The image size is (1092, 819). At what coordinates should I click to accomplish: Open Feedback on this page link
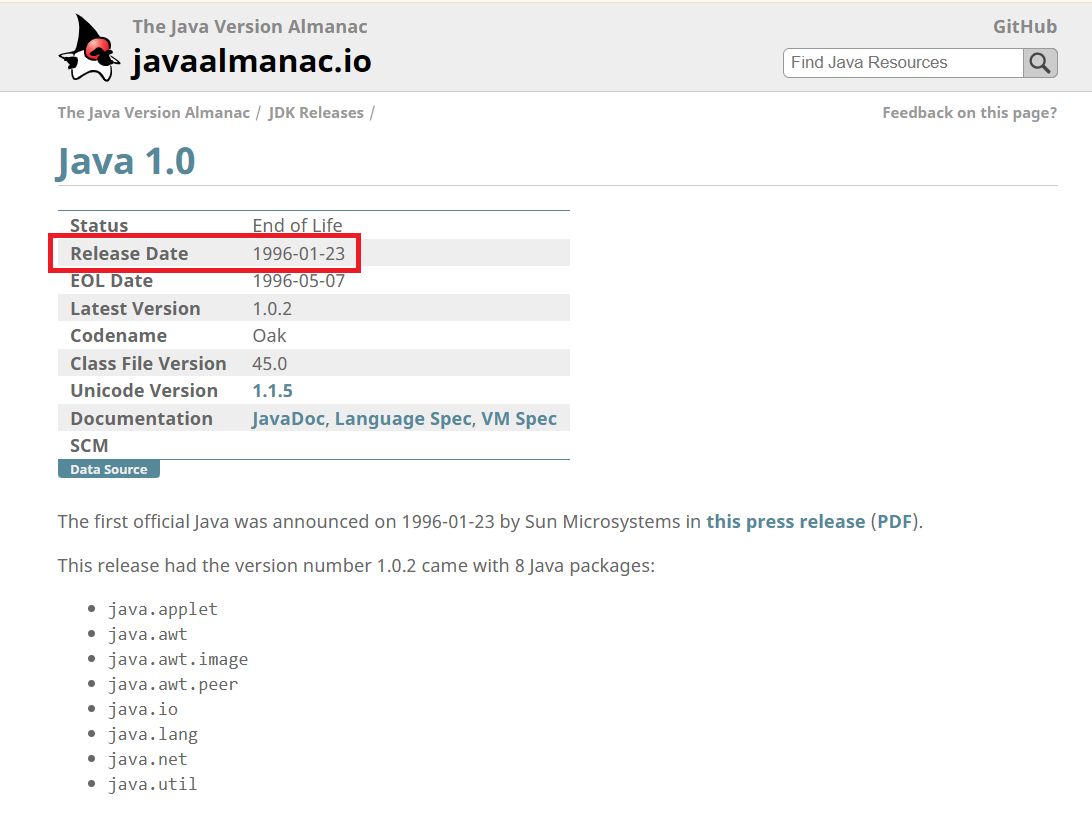click(969, 113)
